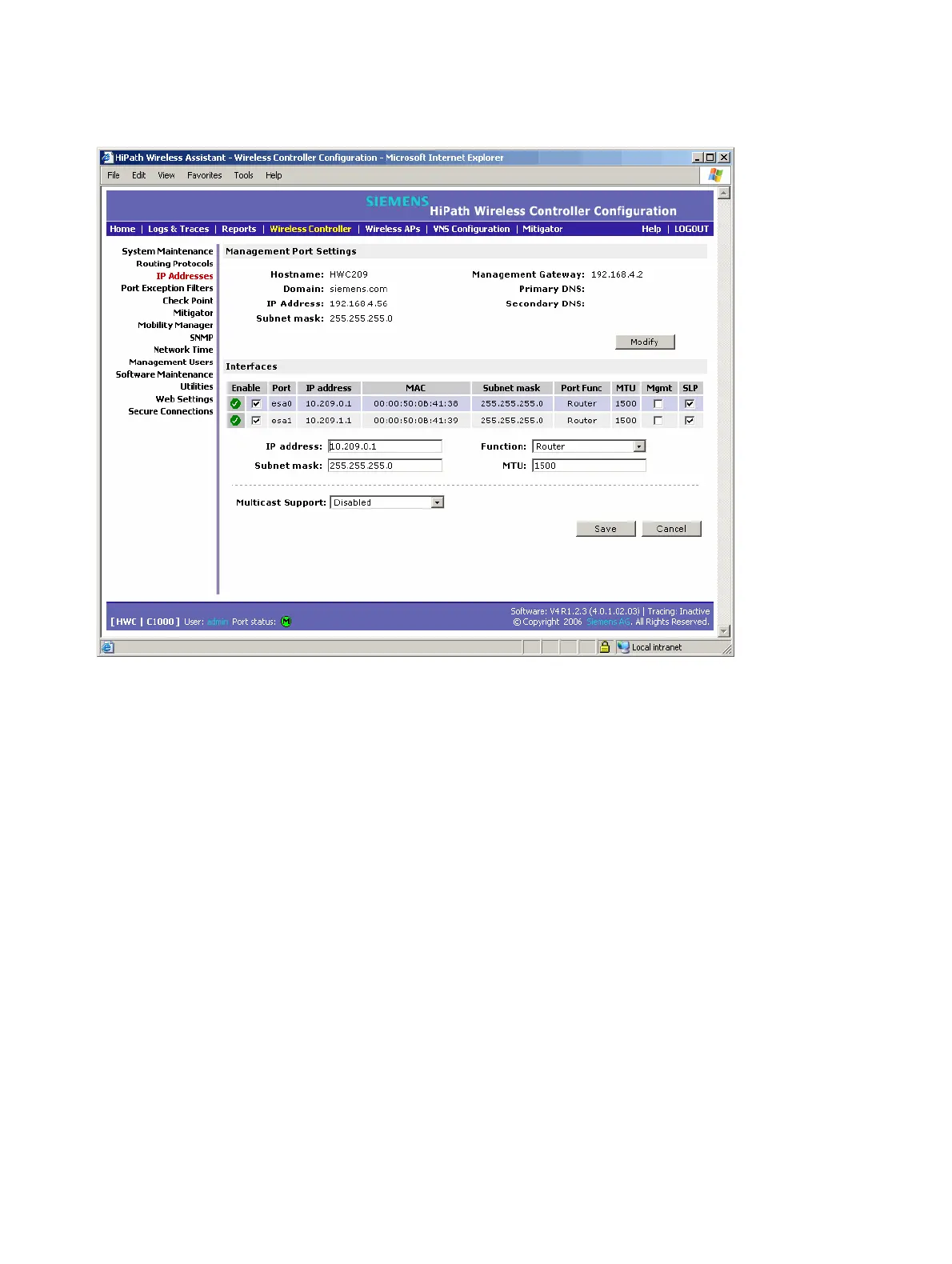Open Network Time in the sidebar
952x1264 pixels.
point(183,350)
